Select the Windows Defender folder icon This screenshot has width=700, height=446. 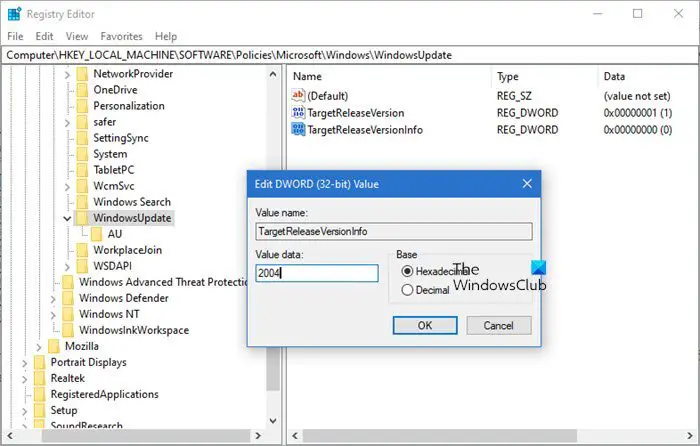coord(68,299)
